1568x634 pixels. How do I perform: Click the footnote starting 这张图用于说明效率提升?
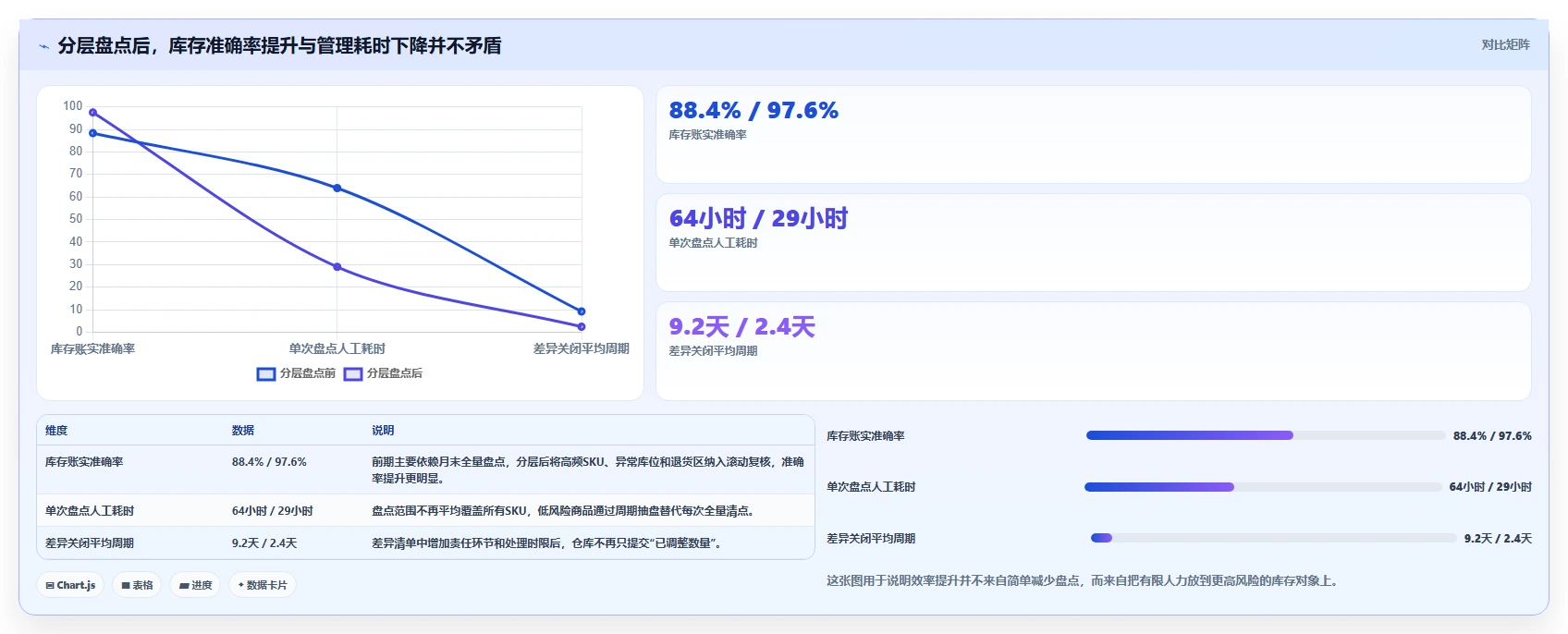[1083, 581]
